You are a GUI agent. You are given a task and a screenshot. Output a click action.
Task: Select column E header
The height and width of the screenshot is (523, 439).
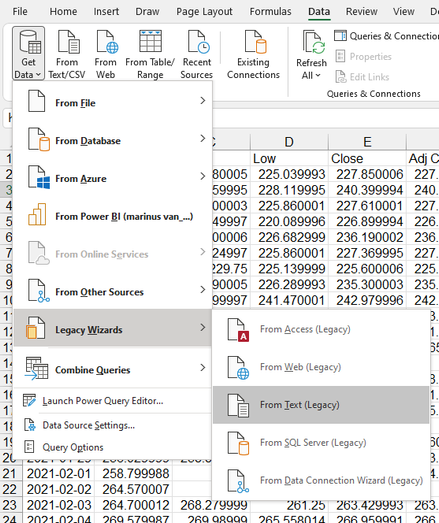[x=367, y=142]
